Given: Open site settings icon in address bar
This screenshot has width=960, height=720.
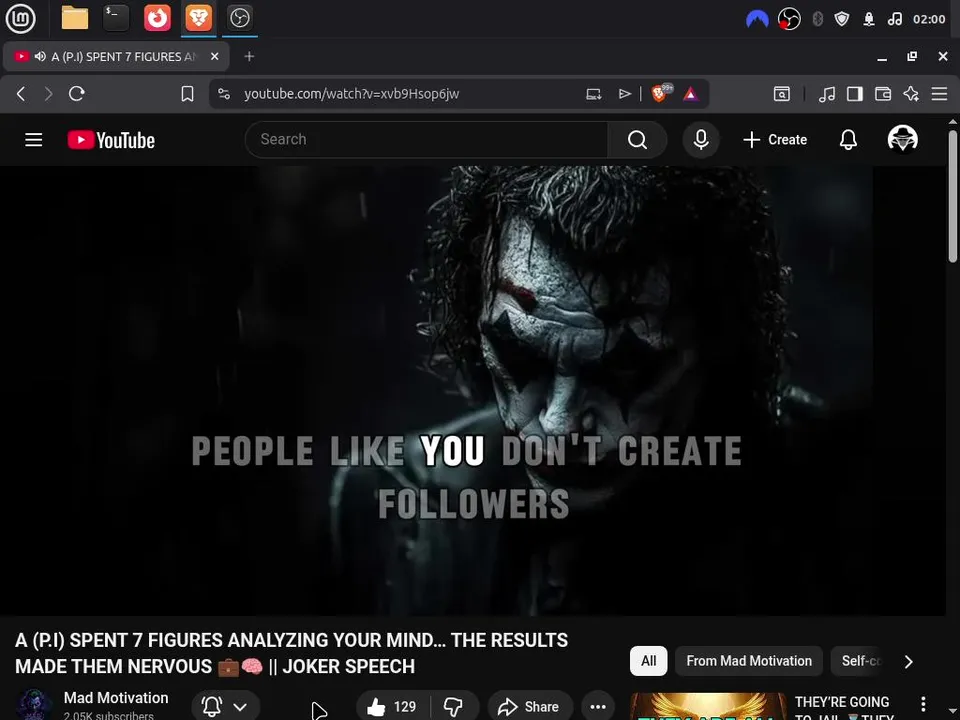Looking at the screenshot, I should 224,94.
